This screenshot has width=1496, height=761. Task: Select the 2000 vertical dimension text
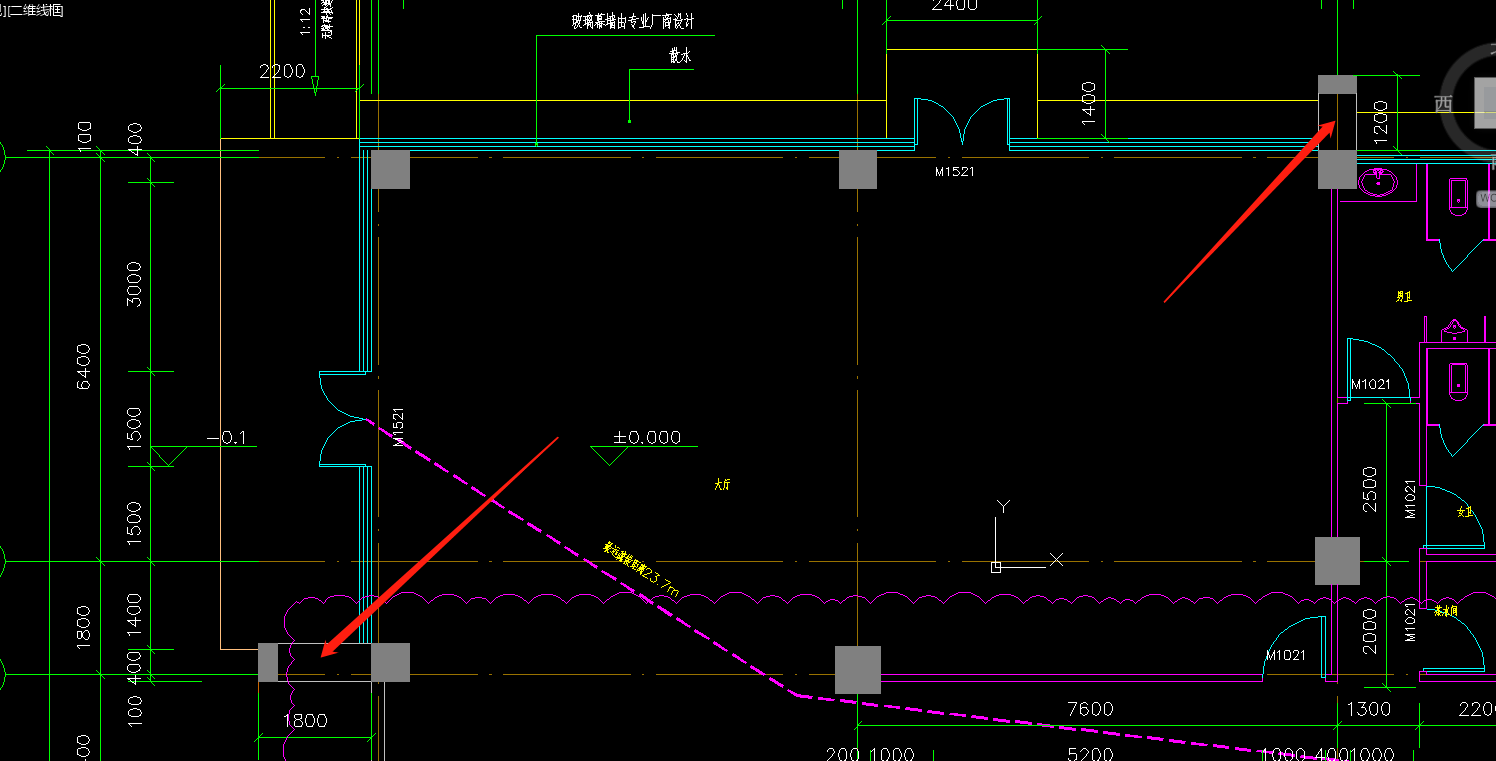(x=1370, y=630)
